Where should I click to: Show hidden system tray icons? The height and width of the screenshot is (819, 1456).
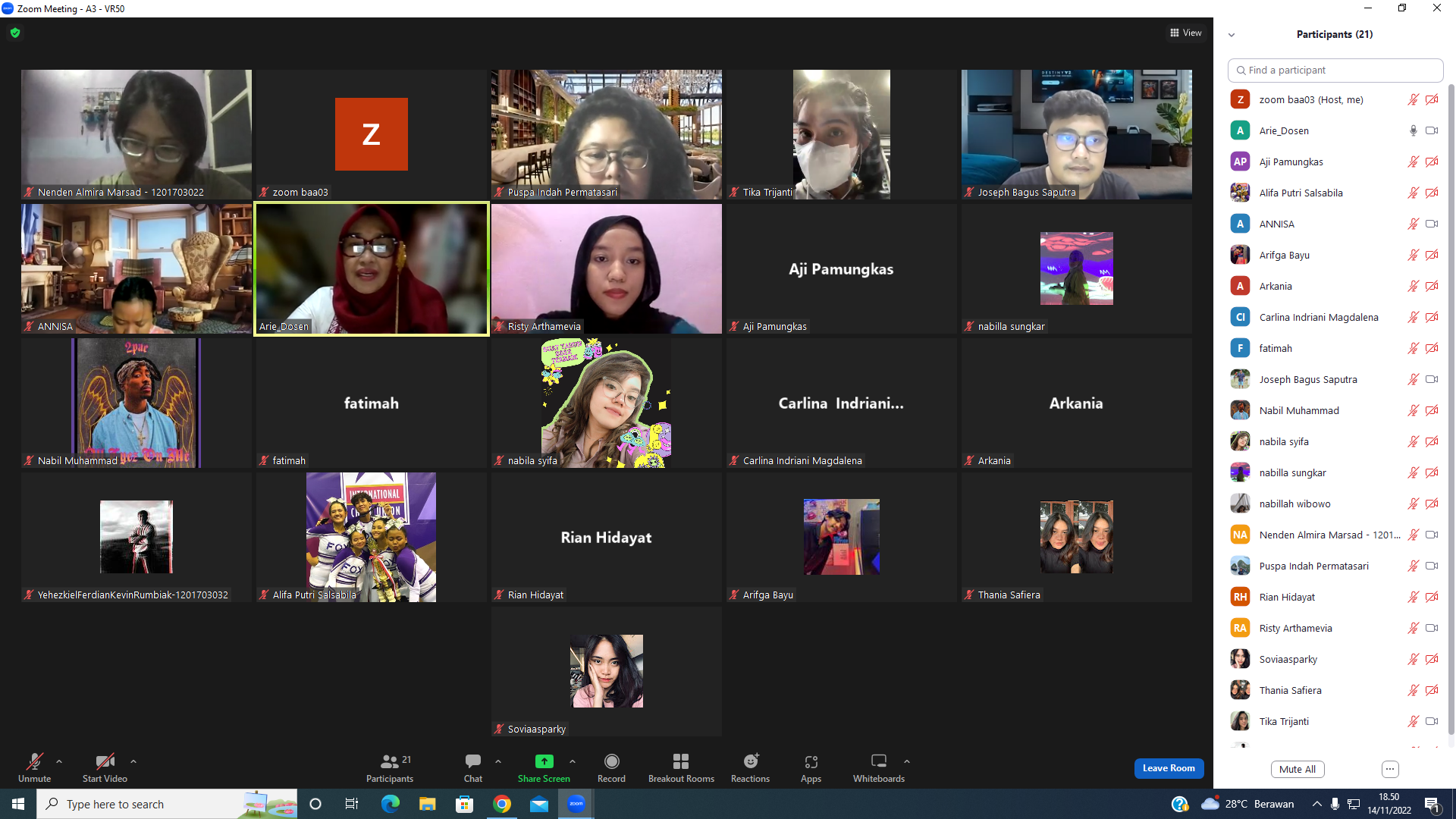1316,804
